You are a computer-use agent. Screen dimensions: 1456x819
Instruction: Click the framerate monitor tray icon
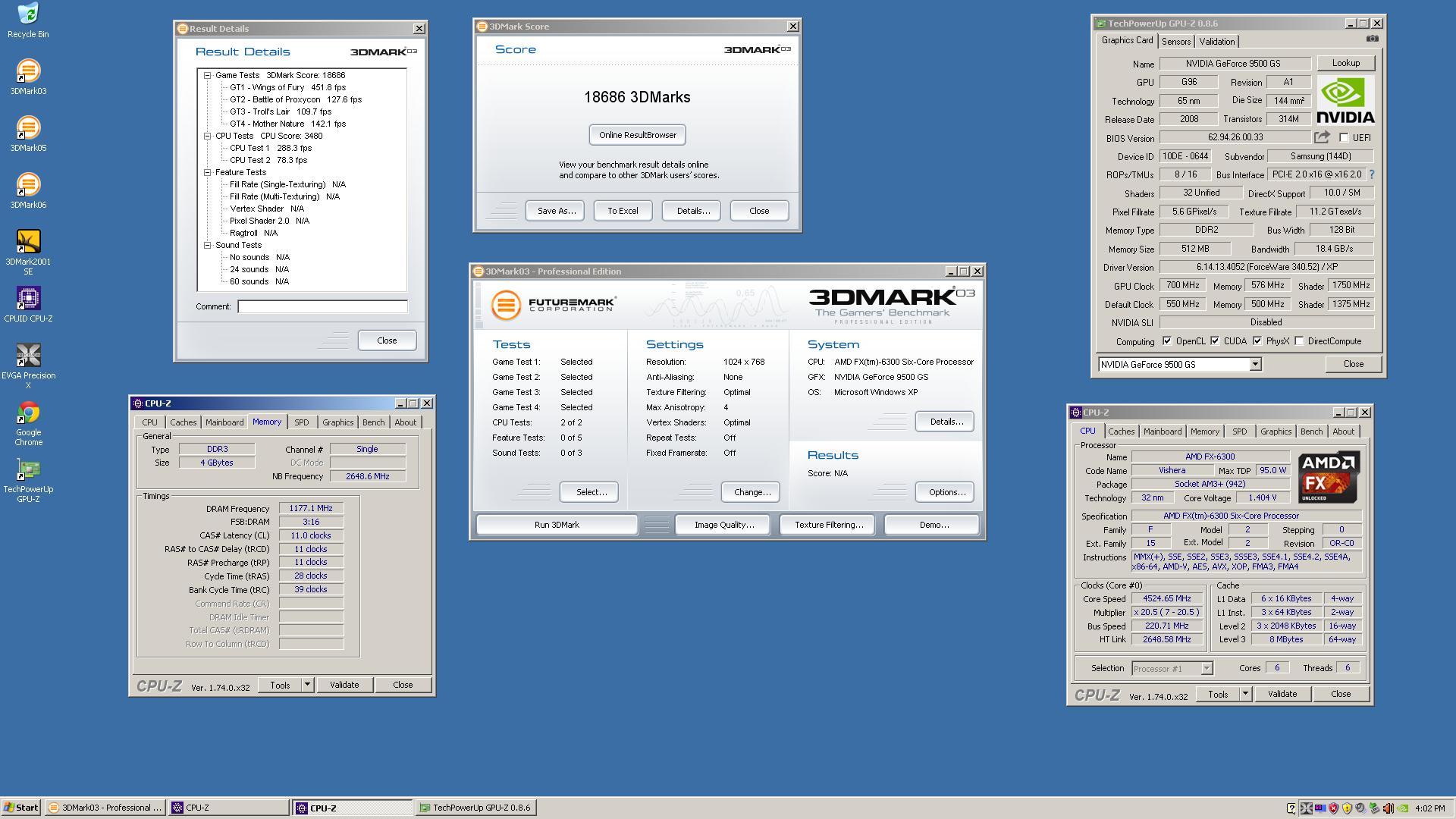tap(1320, 808)
